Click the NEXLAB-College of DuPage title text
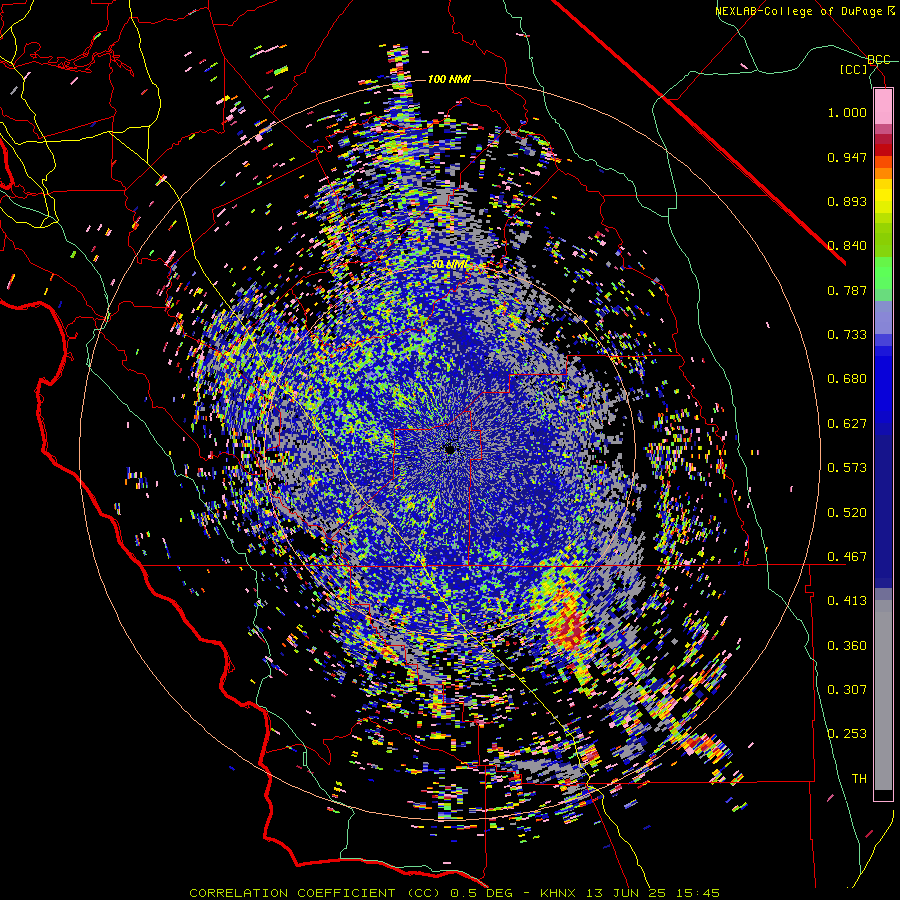 click(x=805, y=11)
